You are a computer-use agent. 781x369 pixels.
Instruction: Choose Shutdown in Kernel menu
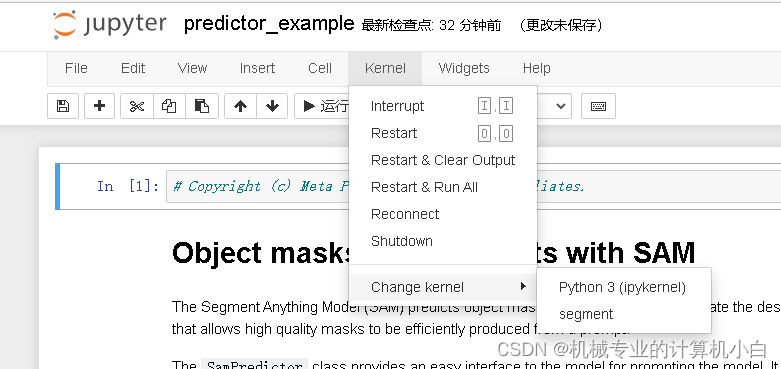click(443, 241)
